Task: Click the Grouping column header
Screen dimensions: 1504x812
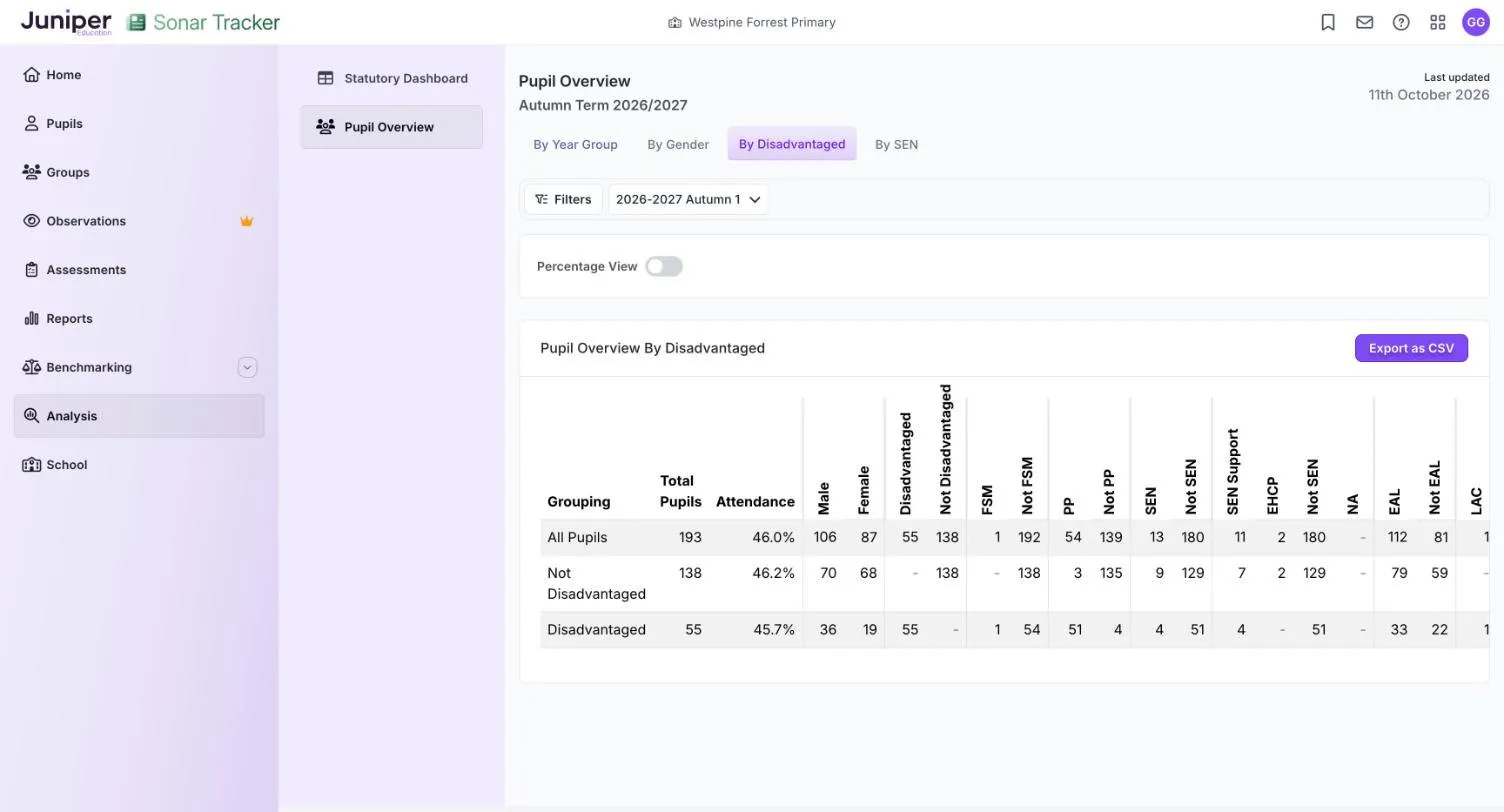Action: click(x=579, y=502)
